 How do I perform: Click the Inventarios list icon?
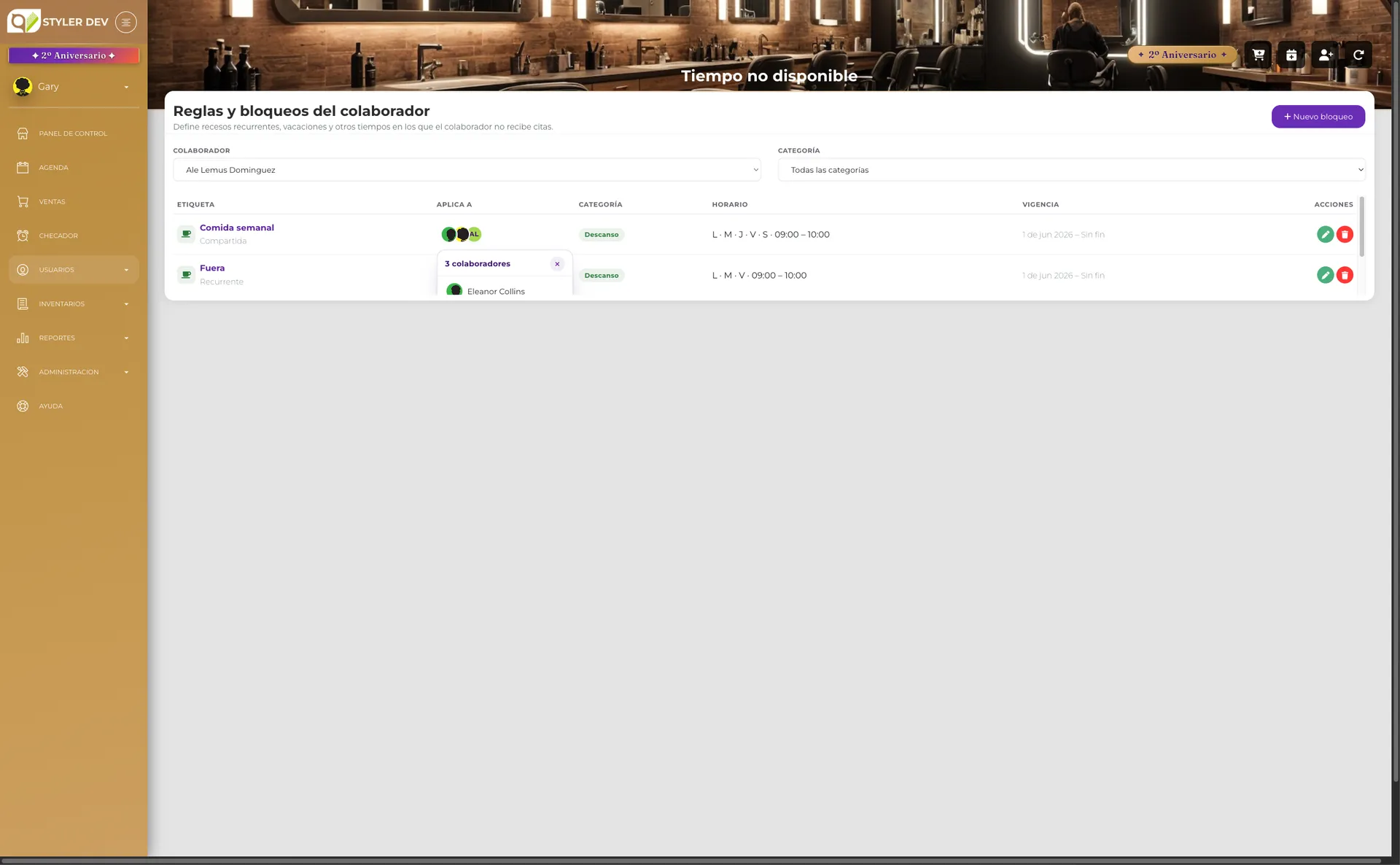23,304
